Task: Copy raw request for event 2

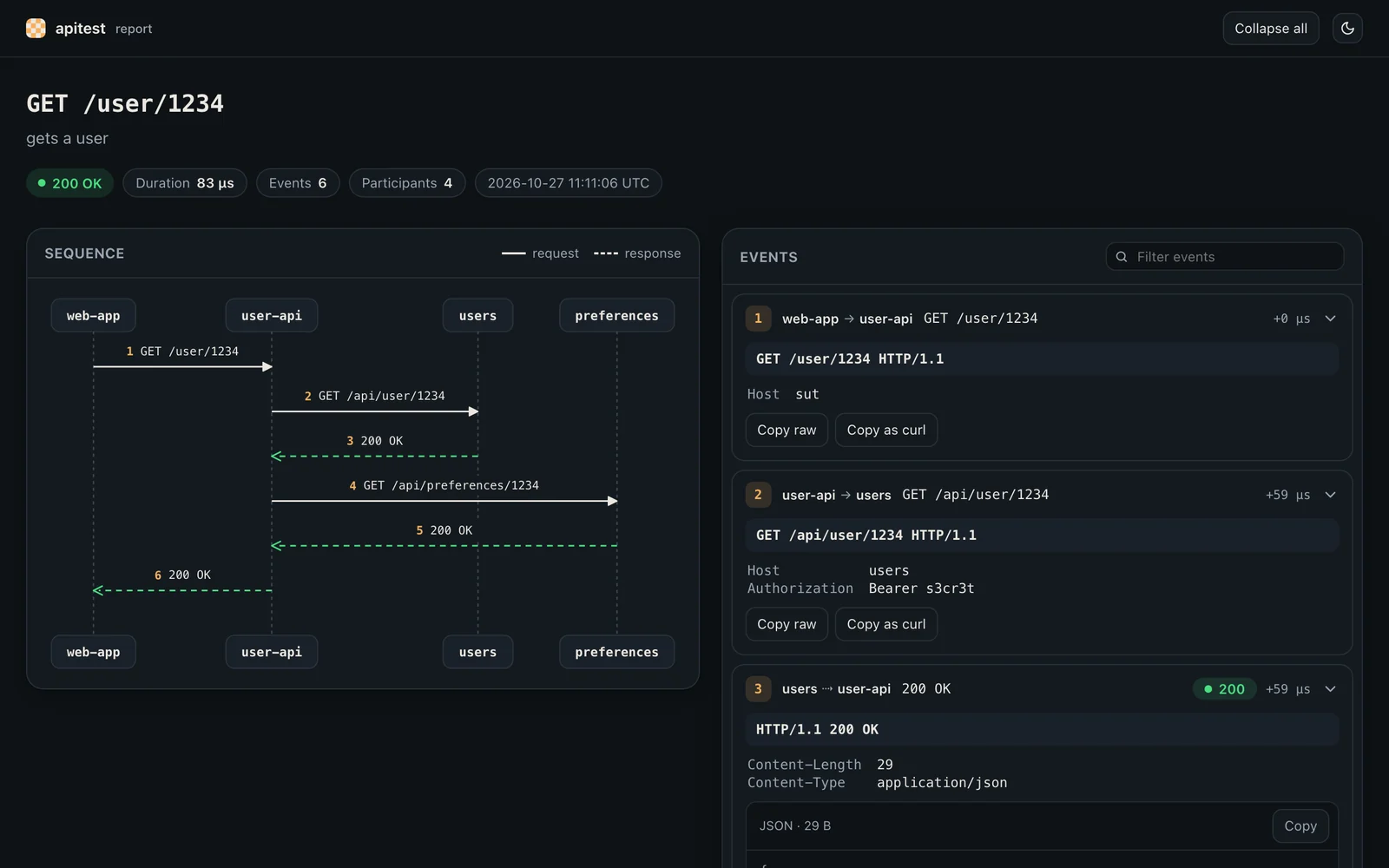Action: pyautogui.click(x=787, y=624)
